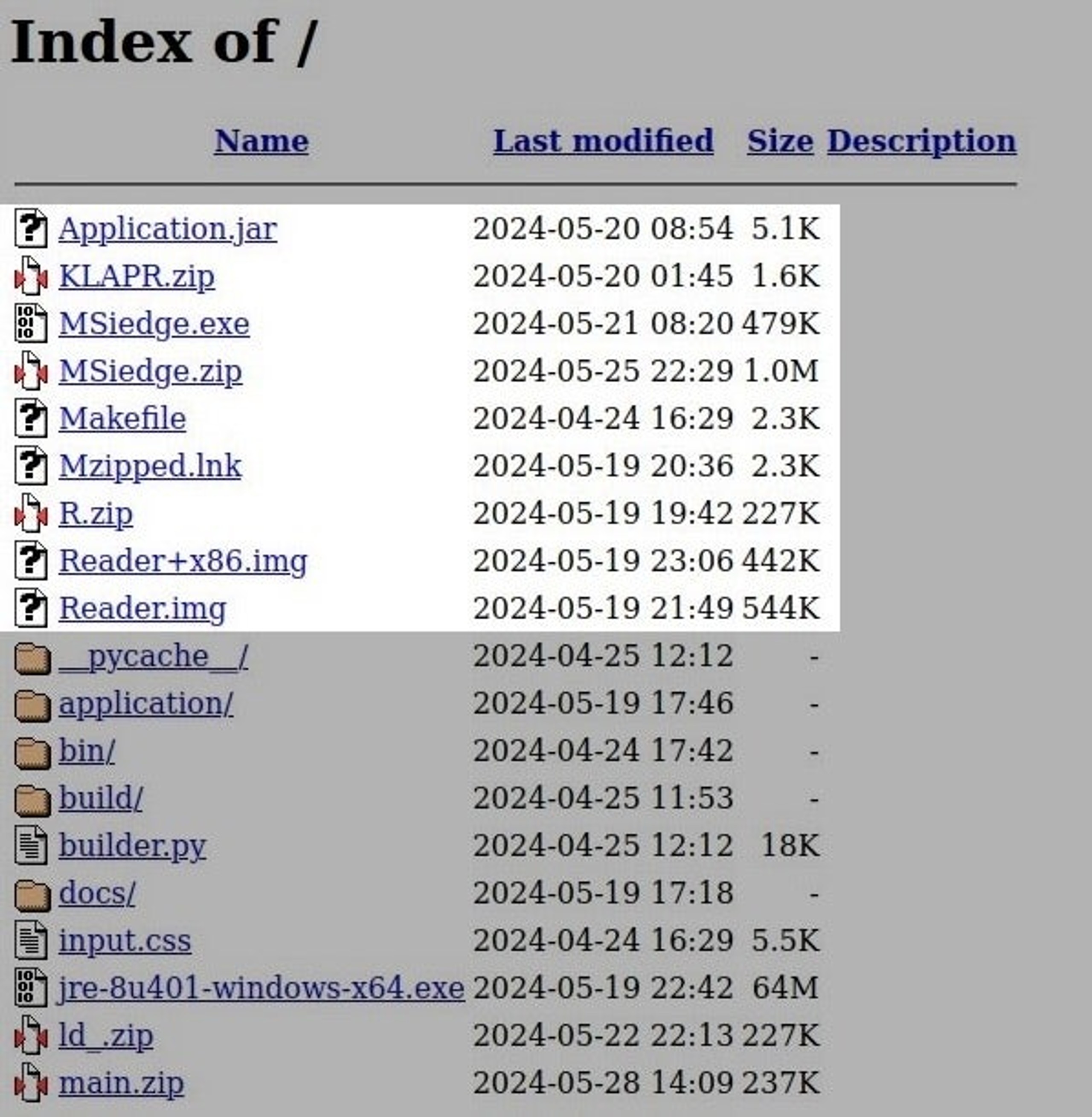The image size is (1092, 1117).
Task: Click the text file icon beside input.css
Action: coord(31,940)
